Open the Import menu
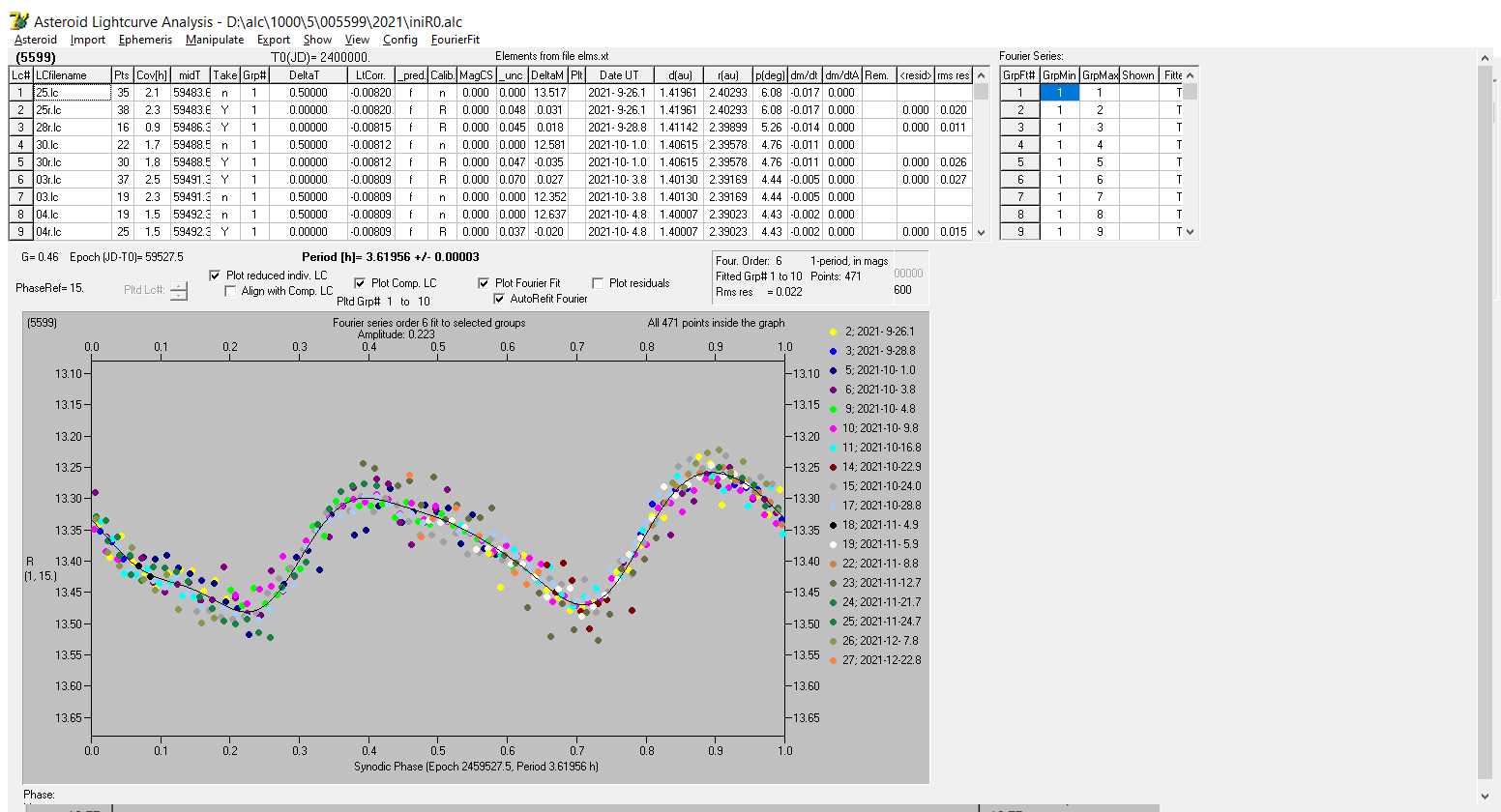 [x=88, y=40]
